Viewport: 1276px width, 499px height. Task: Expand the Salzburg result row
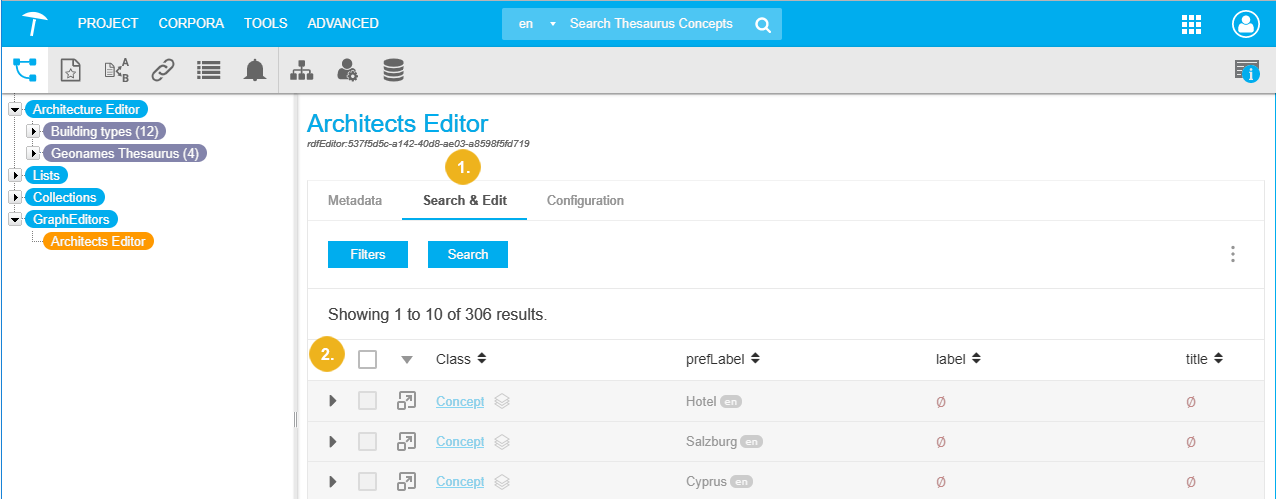coord(333,441)
